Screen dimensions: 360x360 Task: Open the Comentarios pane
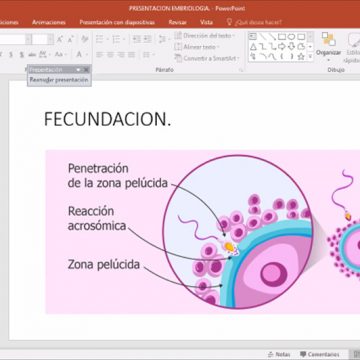[319, 354]
